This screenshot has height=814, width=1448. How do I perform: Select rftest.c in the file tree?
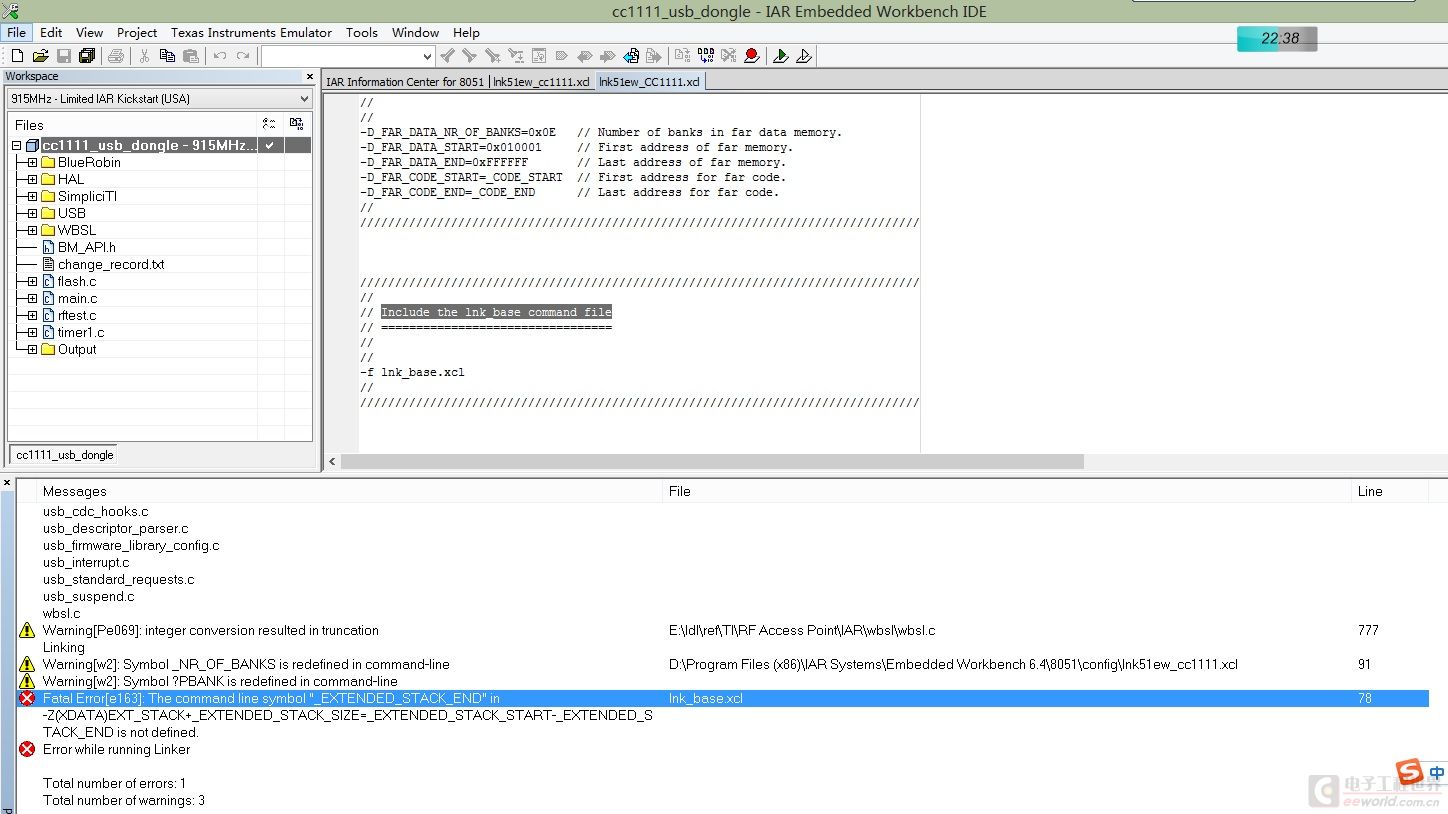[77, 315]
